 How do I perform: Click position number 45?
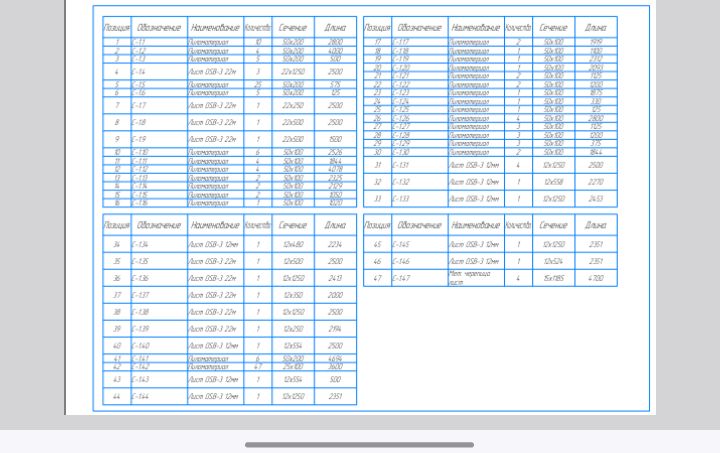[377, 244]
